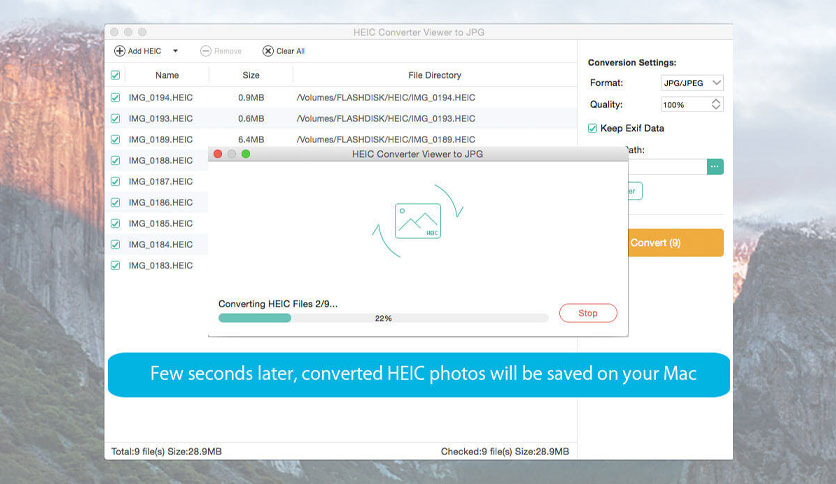
Task: Uncheck IMG_0193.HEIC checkbox
Action: pyautogui.click(x=116, y=118)
